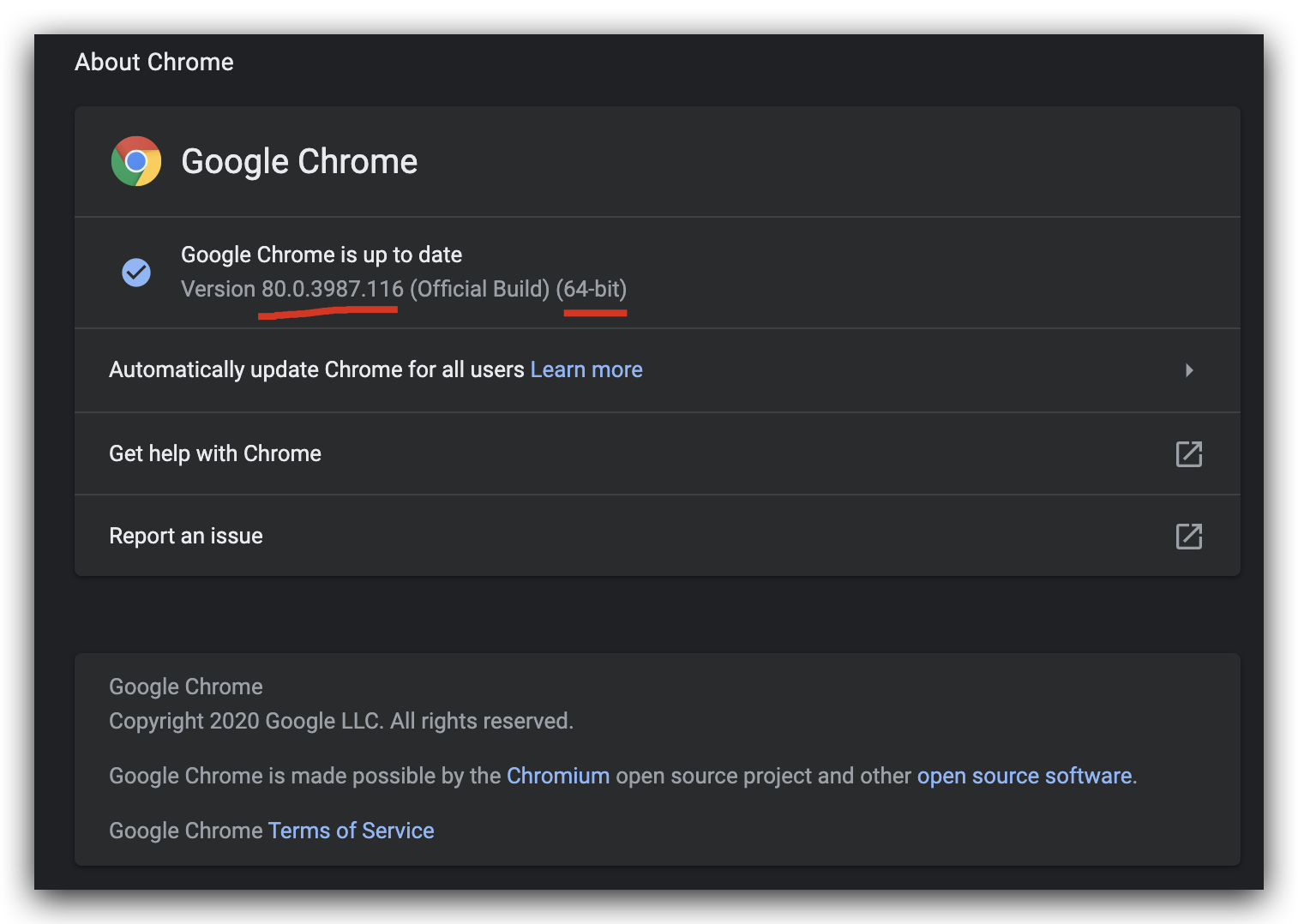
Task: Click Automatically update Chrome for all users text
Action: coord(316,369)
